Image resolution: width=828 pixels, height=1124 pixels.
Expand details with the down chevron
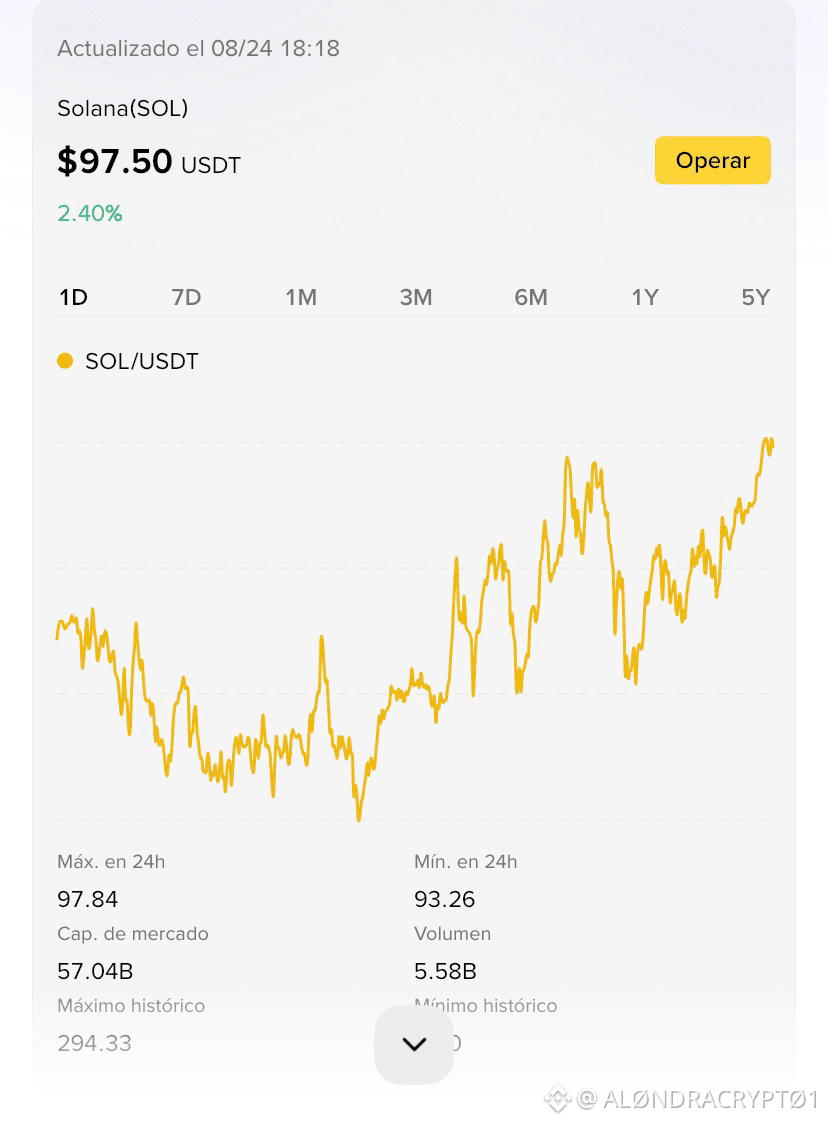click(414, 1044)
